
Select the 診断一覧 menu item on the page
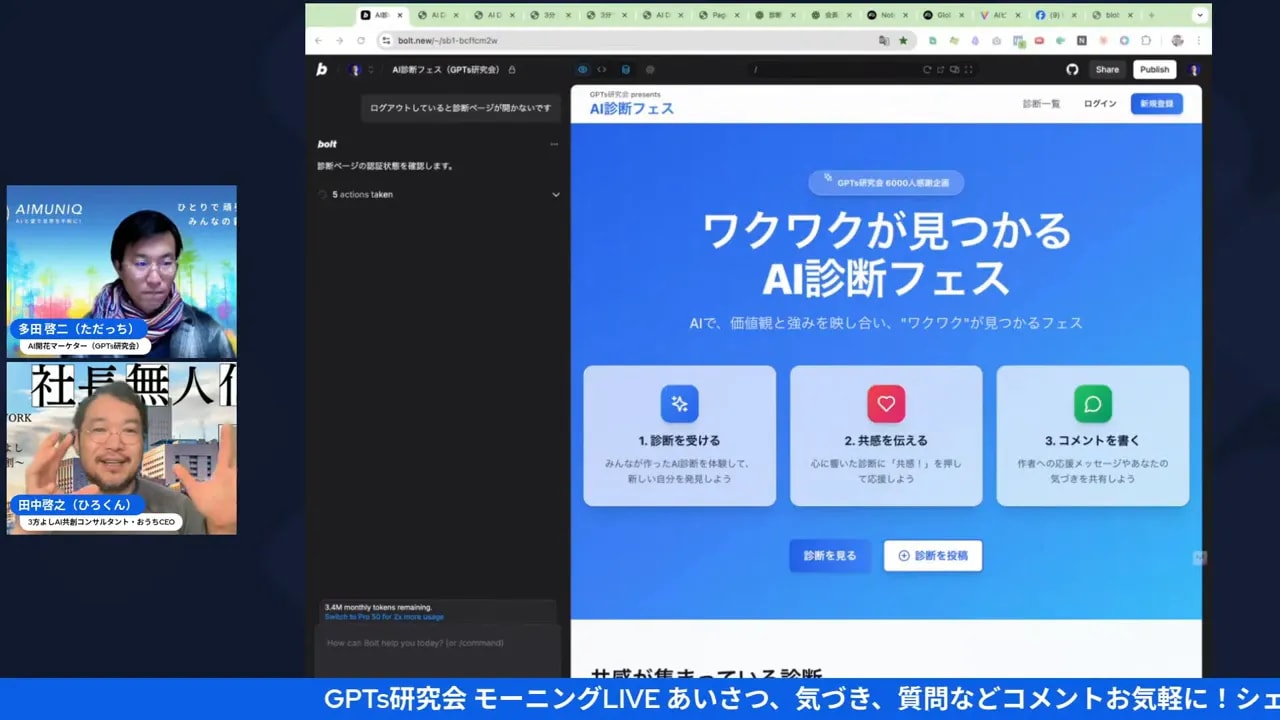pos(1040,103)
